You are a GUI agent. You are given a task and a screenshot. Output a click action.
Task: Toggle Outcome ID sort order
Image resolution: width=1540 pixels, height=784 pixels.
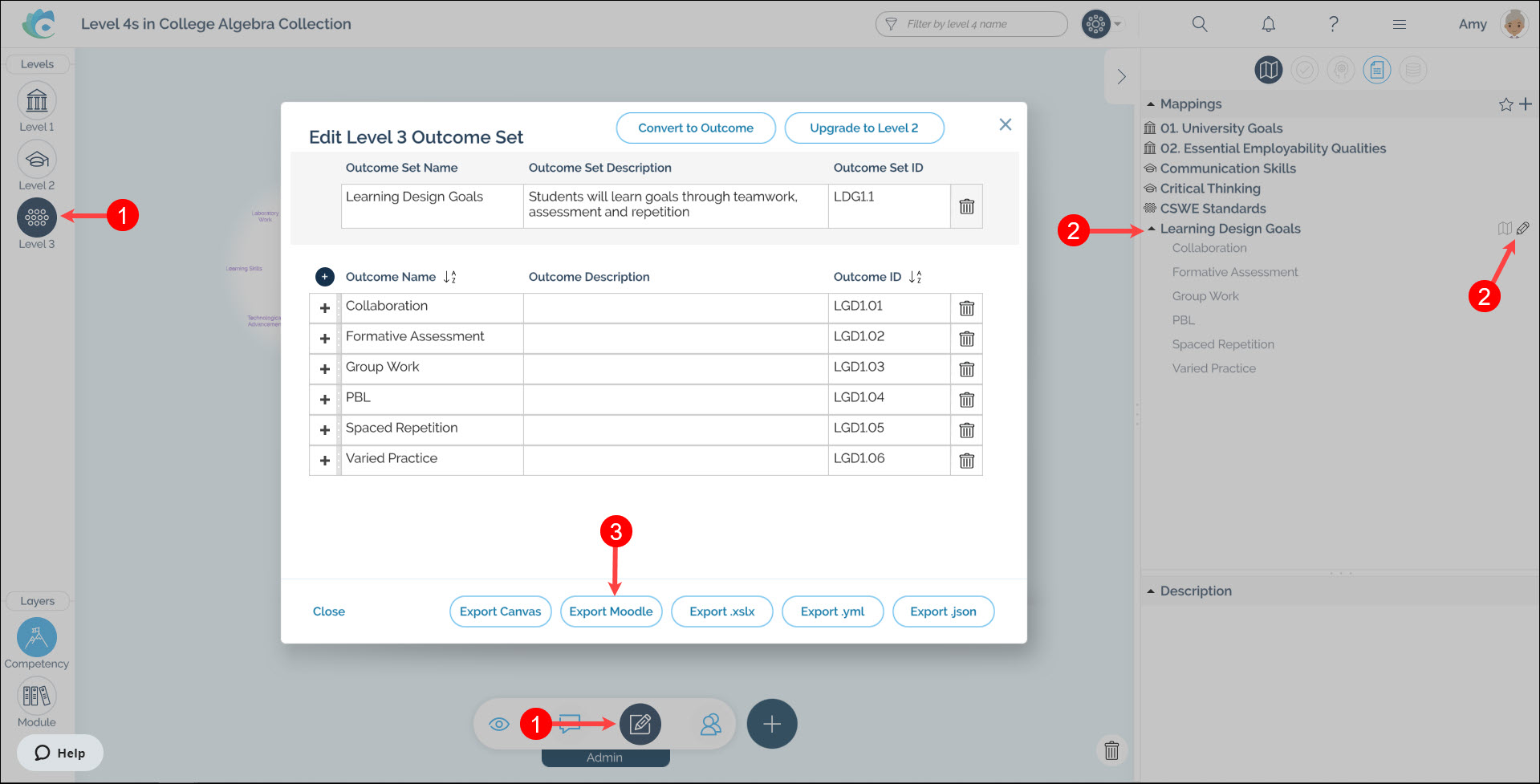[x=916, y=277]
